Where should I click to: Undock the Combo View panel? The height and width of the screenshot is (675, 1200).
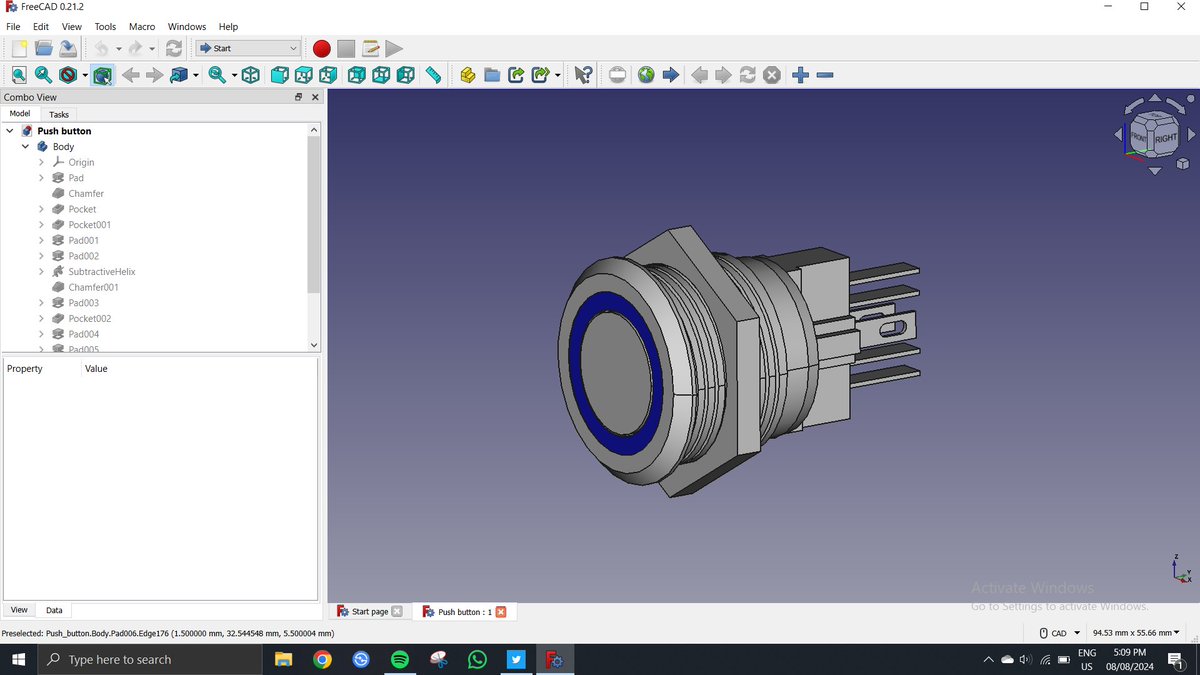[298, 97]
